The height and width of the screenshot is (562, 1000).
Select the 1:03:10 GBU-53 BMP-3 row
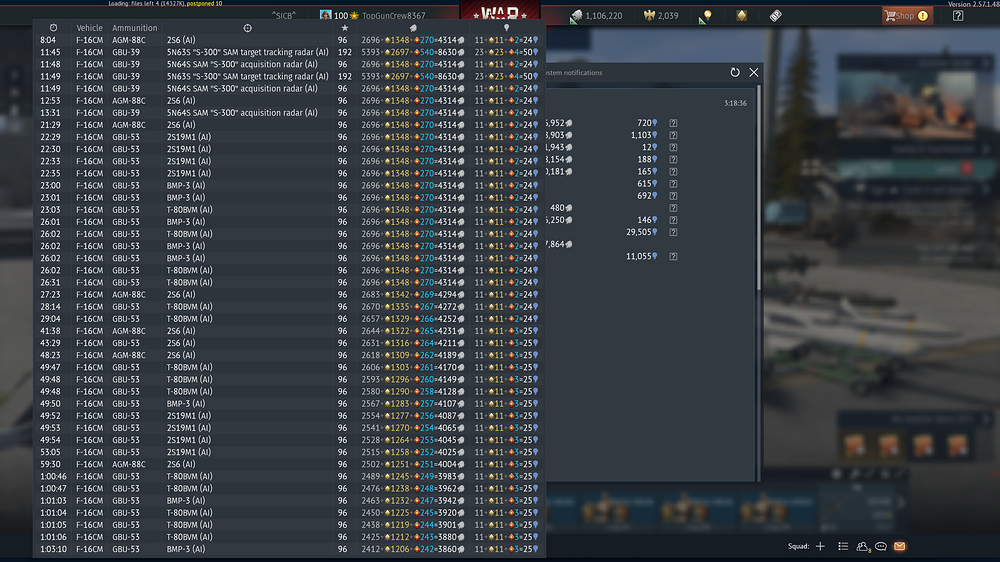point(290,549)
